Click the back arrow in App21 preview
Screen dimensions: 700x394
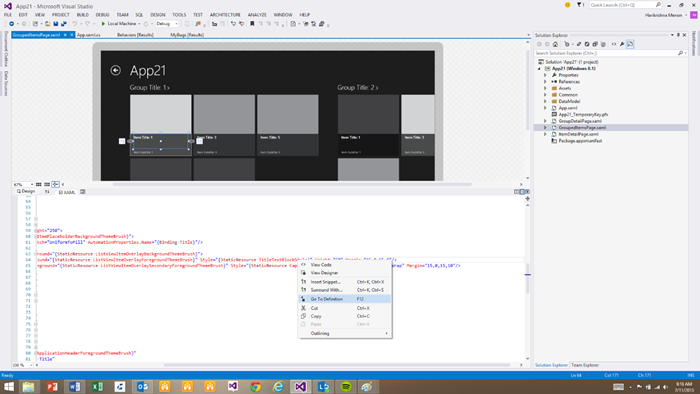point(115,70)
